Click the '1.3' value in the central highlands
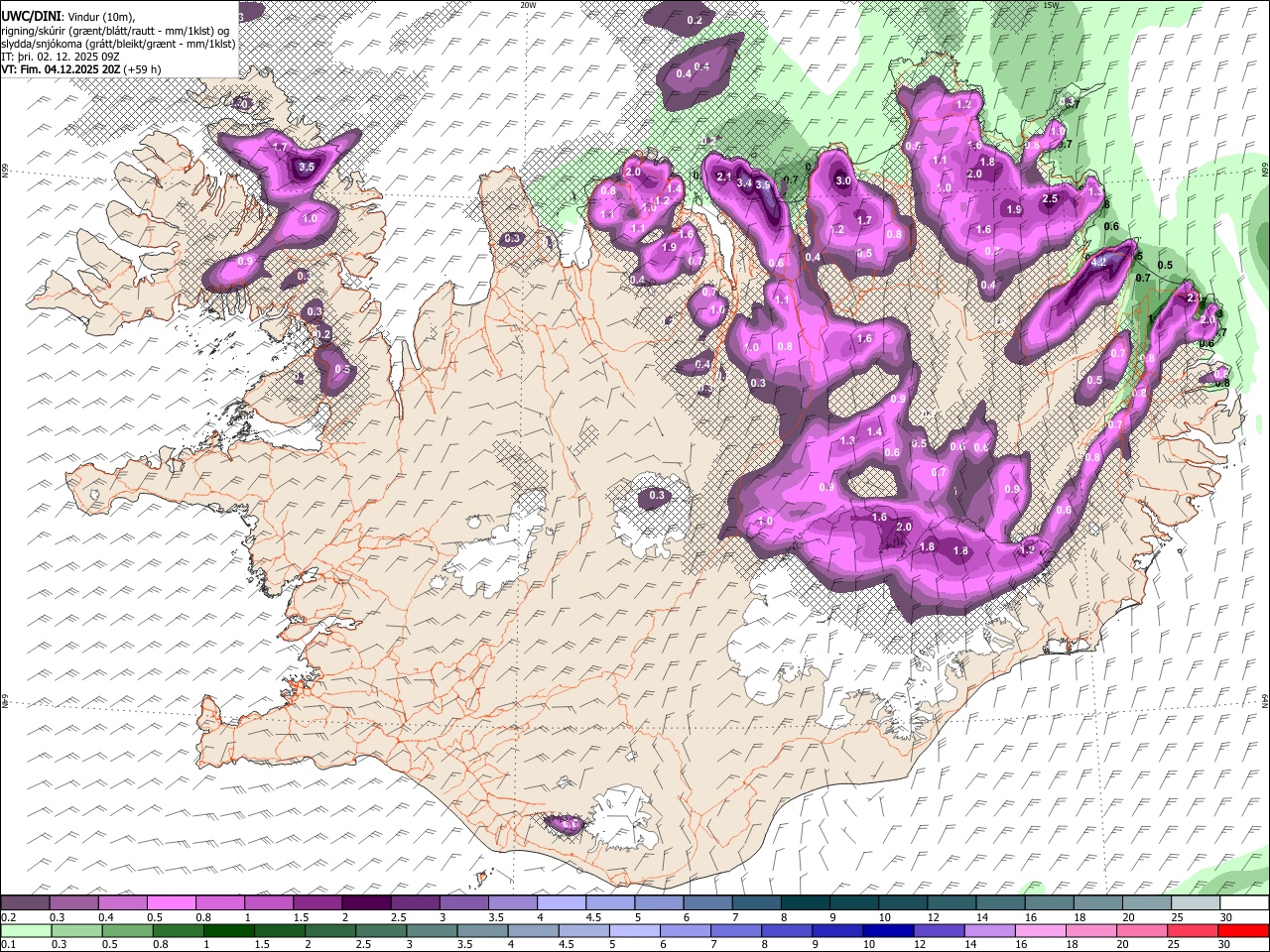 tap(848, 441)
